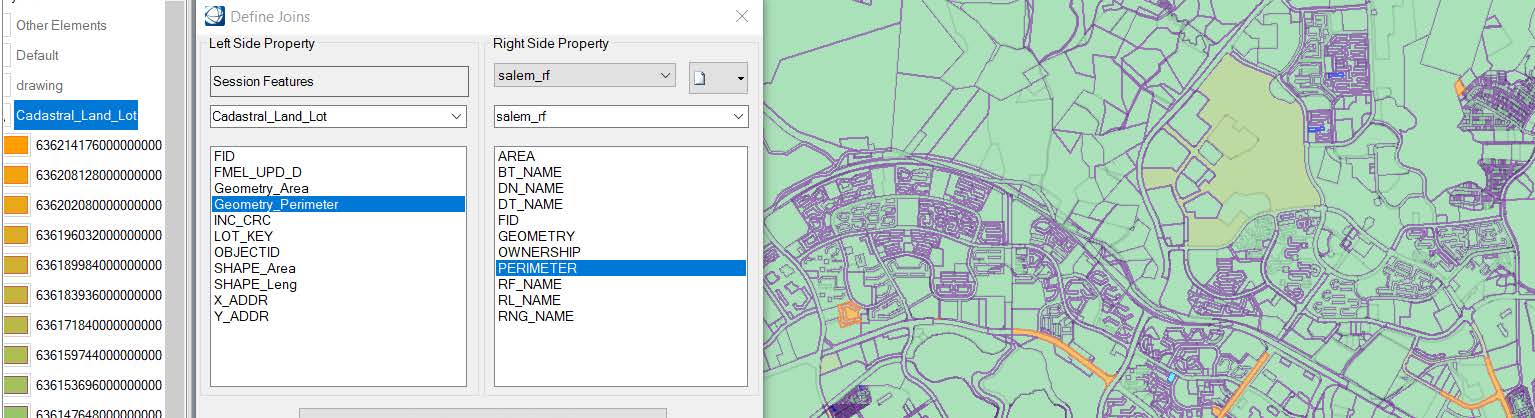This screenshot has height=418, width=1535.
Task: Select the Cadastral_Land_Lot layer
Action: click(76, 115)
